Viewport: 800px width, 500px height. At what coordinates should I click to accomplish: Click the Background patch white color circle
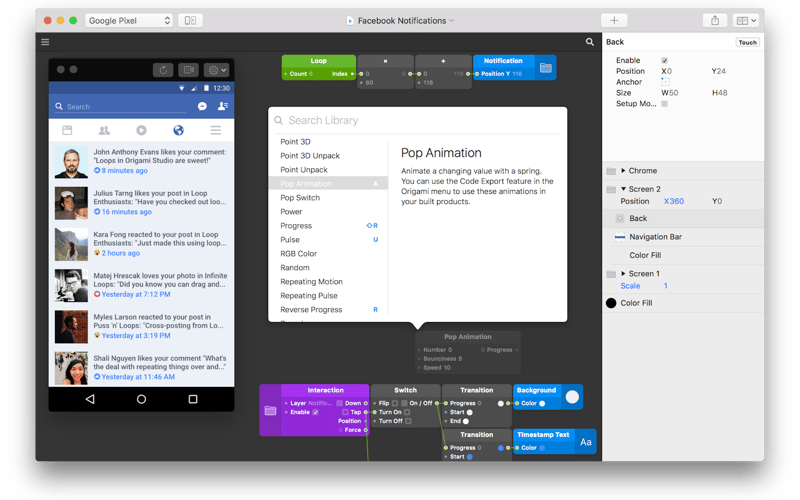tap(572, 397)
